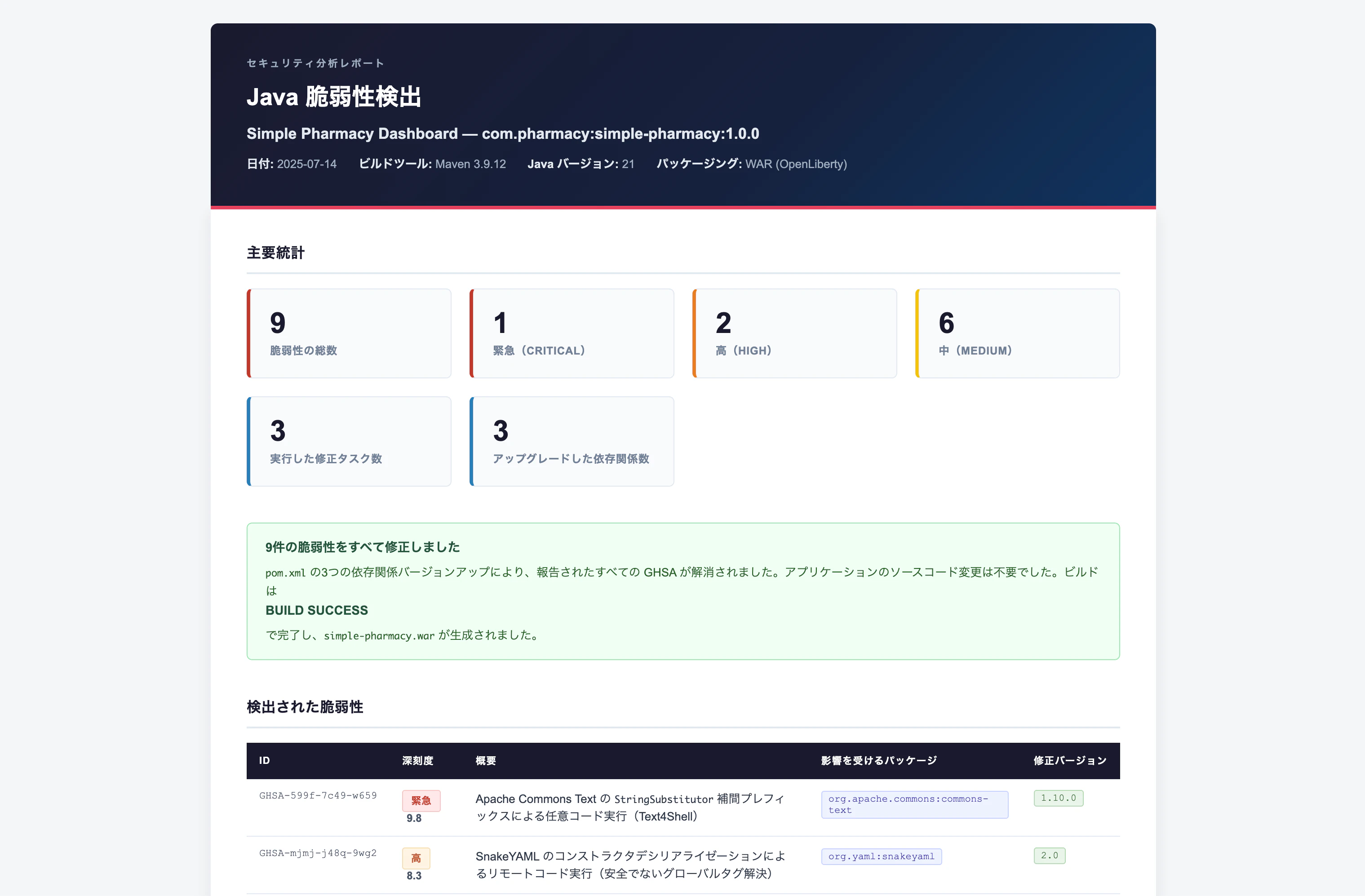
Task: Click the 影響を受けるパッケージ column header
Action: pos(879,761)
